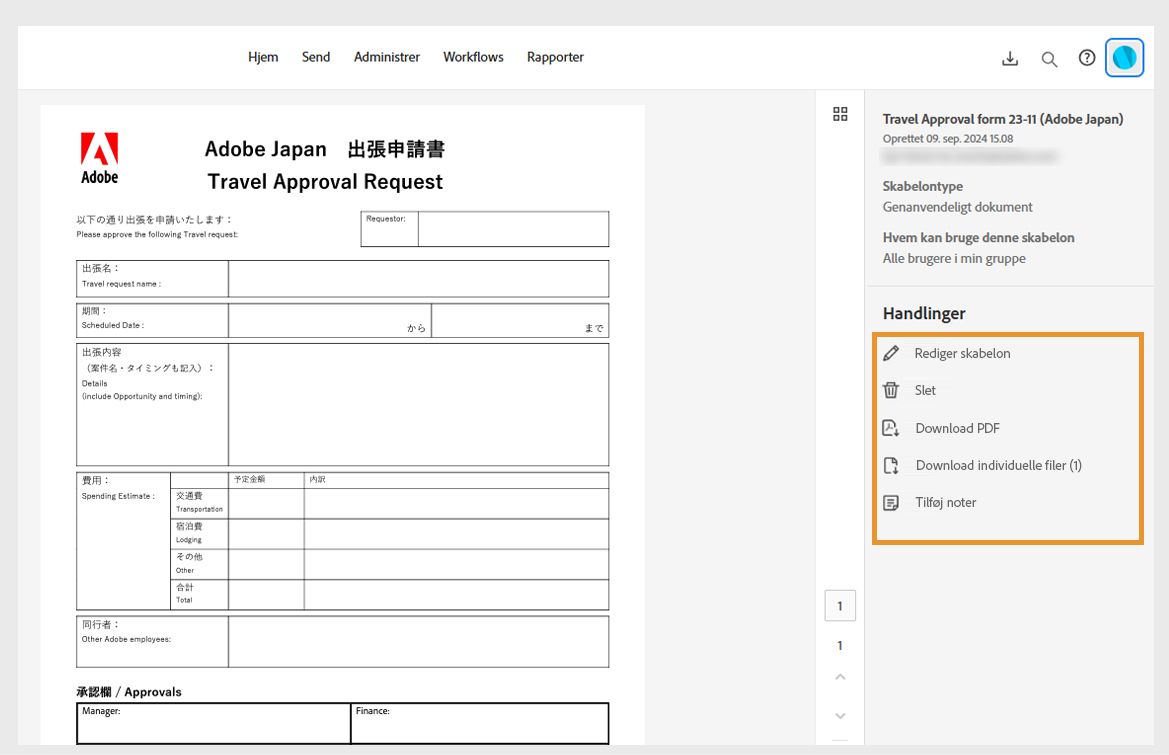Click the 'Oprettet 09. sep. 2024 15.08' text
Image resolution: width=1169 pixels, height=755 pixels.
click(x=948, y=139)
